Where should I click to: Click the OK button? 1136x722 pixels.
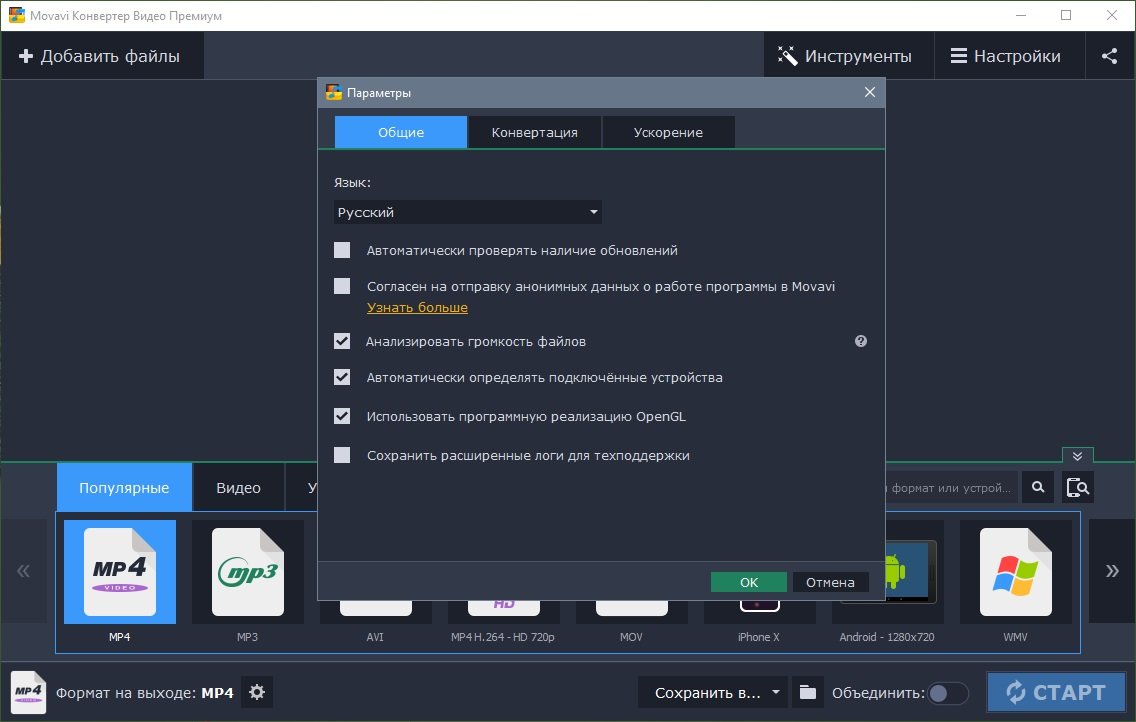[x=749, y=582]
